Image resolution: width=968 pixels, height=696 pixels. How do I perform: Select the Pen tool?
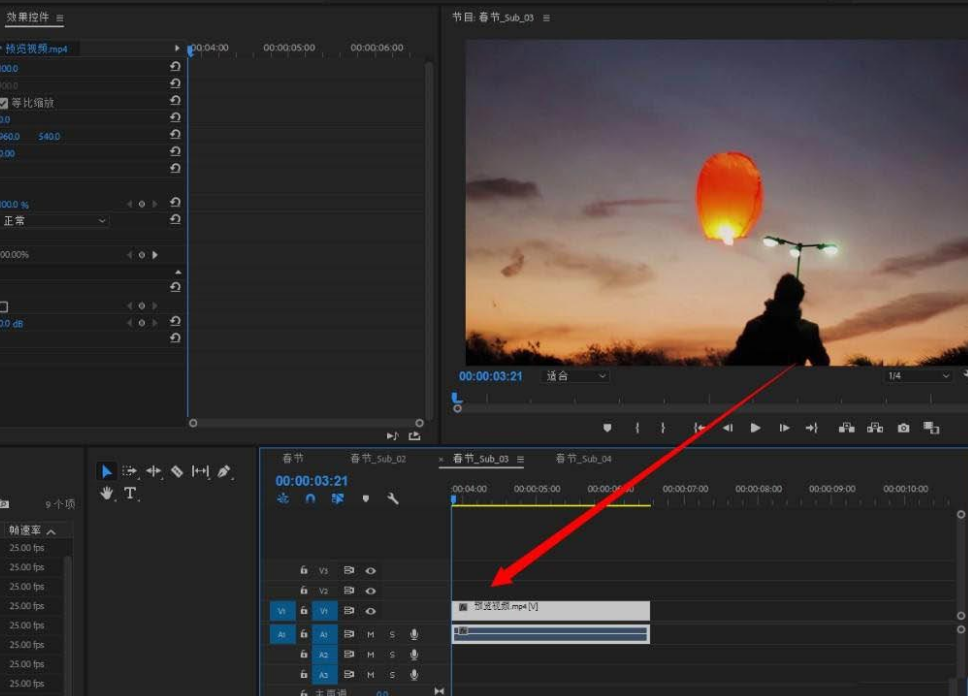(x=224, y=471)
